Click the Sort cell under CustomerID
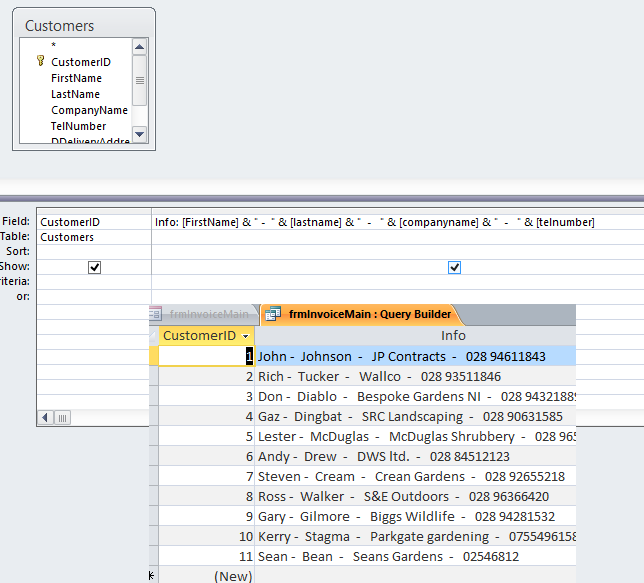Viewport: 644px width, 583px height. [x=94, y=252]
